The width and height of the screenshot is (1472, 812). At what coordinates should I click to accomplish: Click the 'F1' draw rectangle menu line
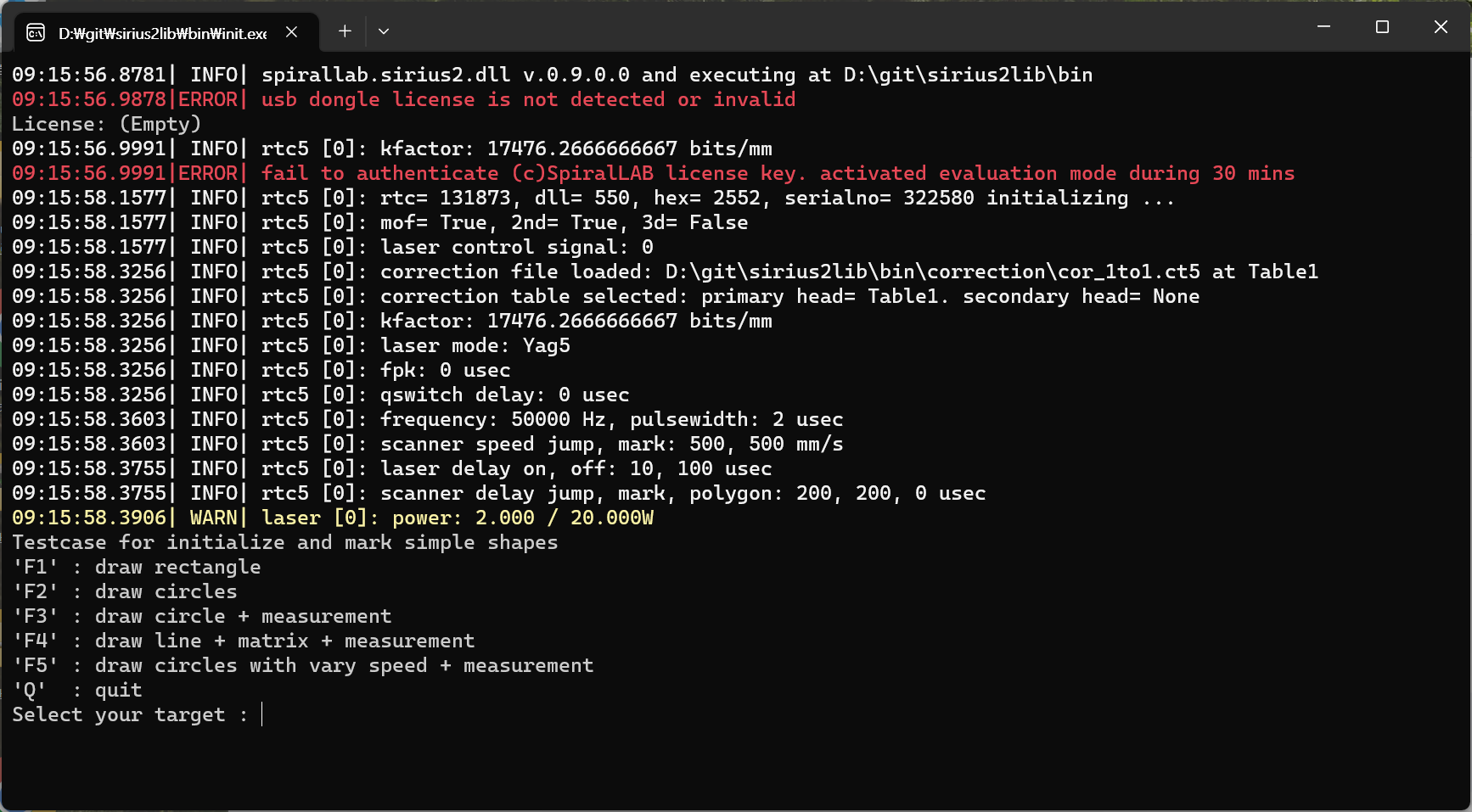[137, 567]
